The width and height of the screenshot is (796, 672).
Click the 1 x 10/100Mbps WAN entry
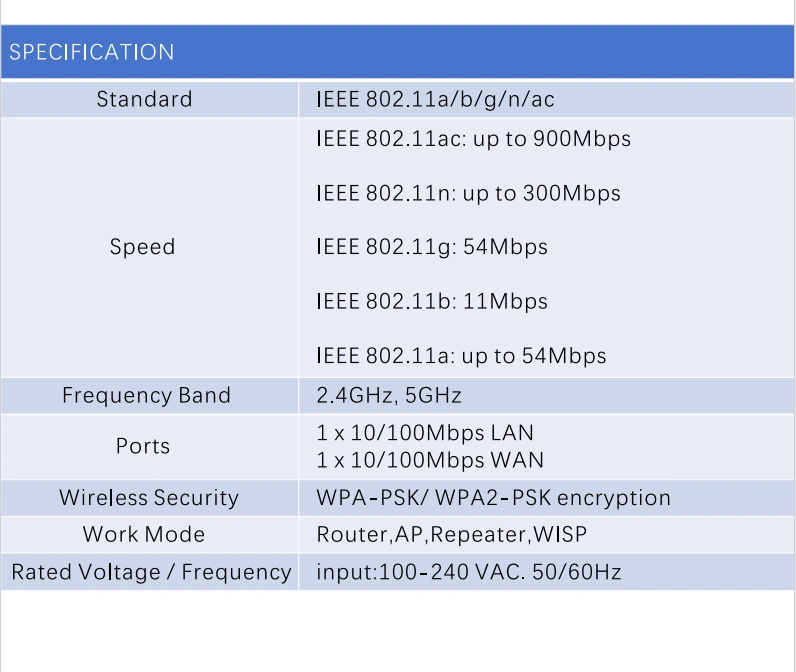click(430, 460)
